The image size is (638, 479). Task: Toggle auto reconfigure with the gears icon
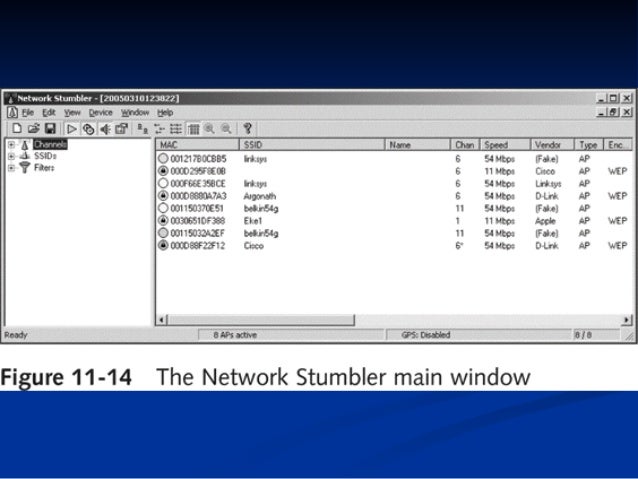(x=88, y=129)
